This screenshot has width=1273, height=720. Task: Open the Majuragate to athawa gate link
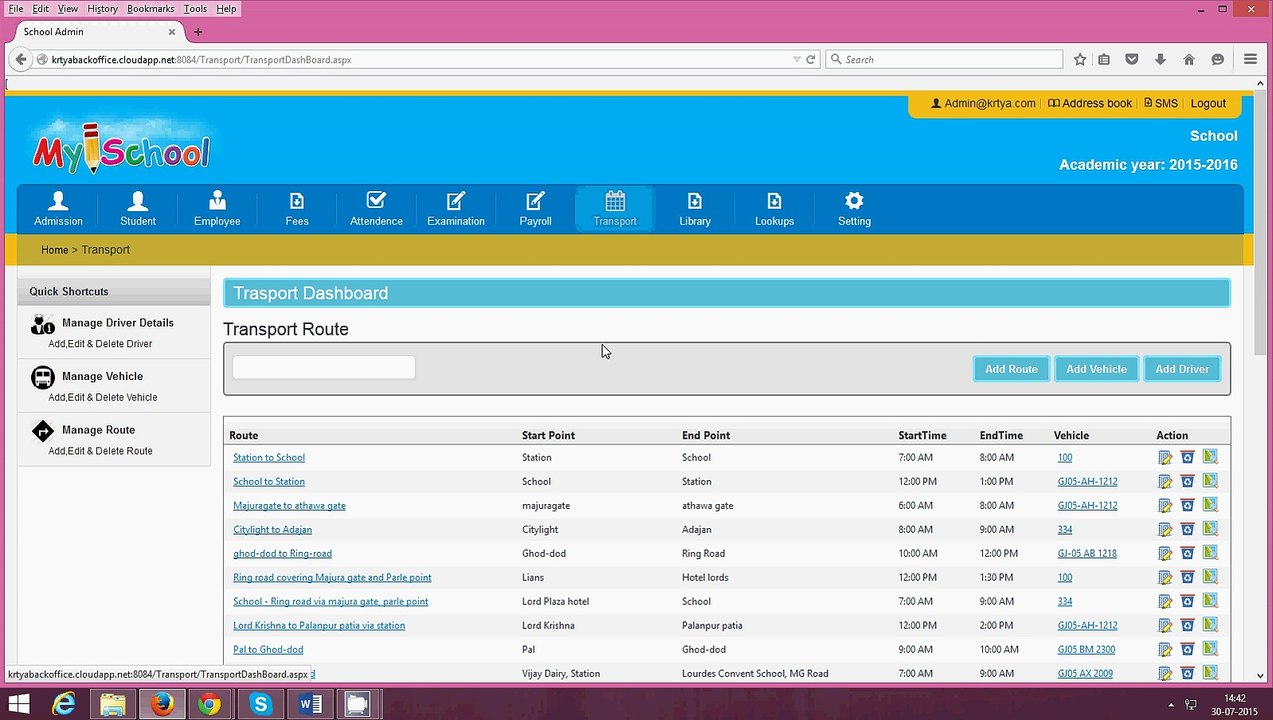289,506
